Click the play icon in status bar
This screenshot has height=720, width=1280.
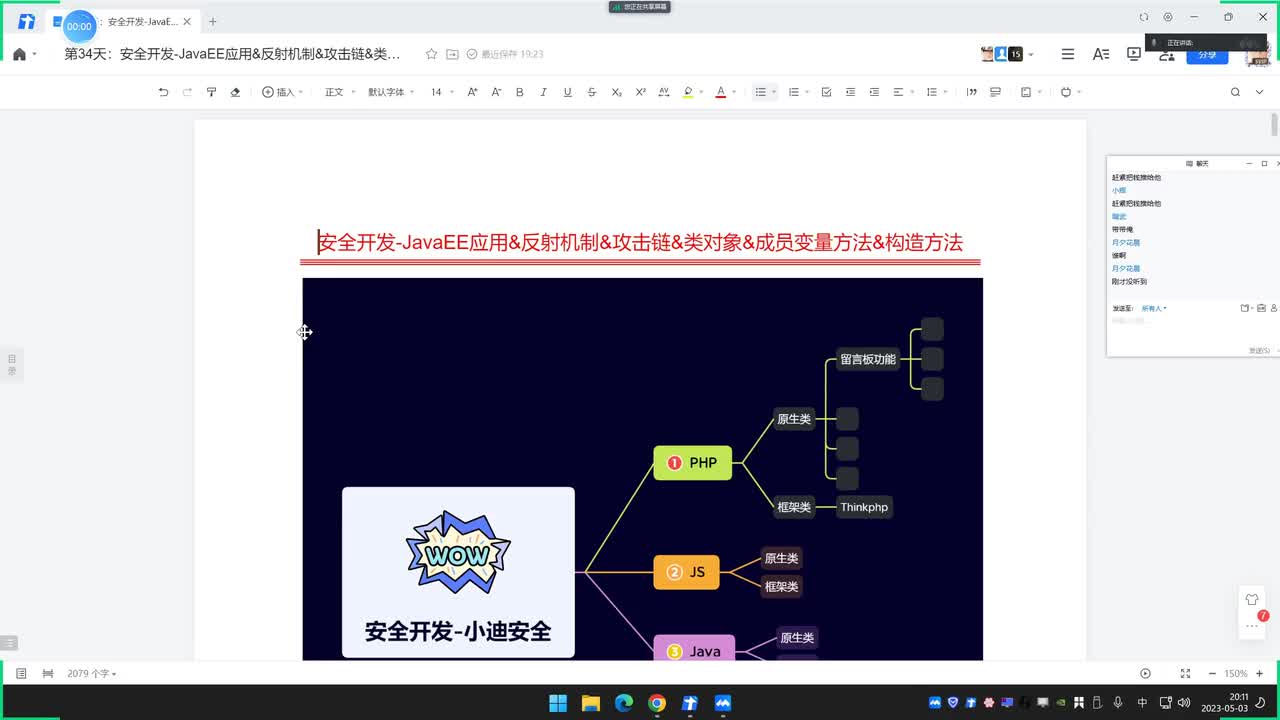tap(1146, 674)
